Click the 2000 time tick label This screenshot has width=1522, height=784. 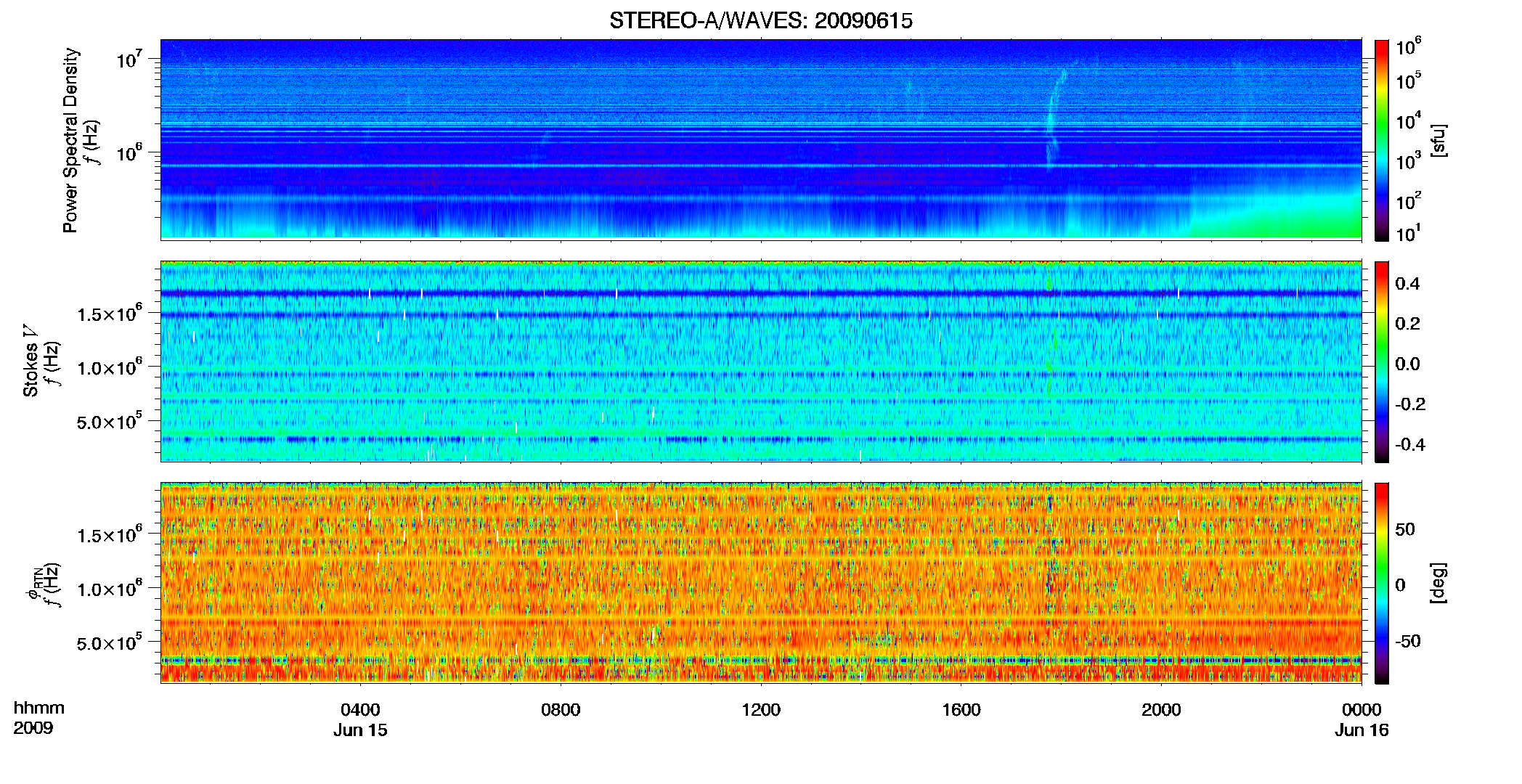pos(1161,710)
